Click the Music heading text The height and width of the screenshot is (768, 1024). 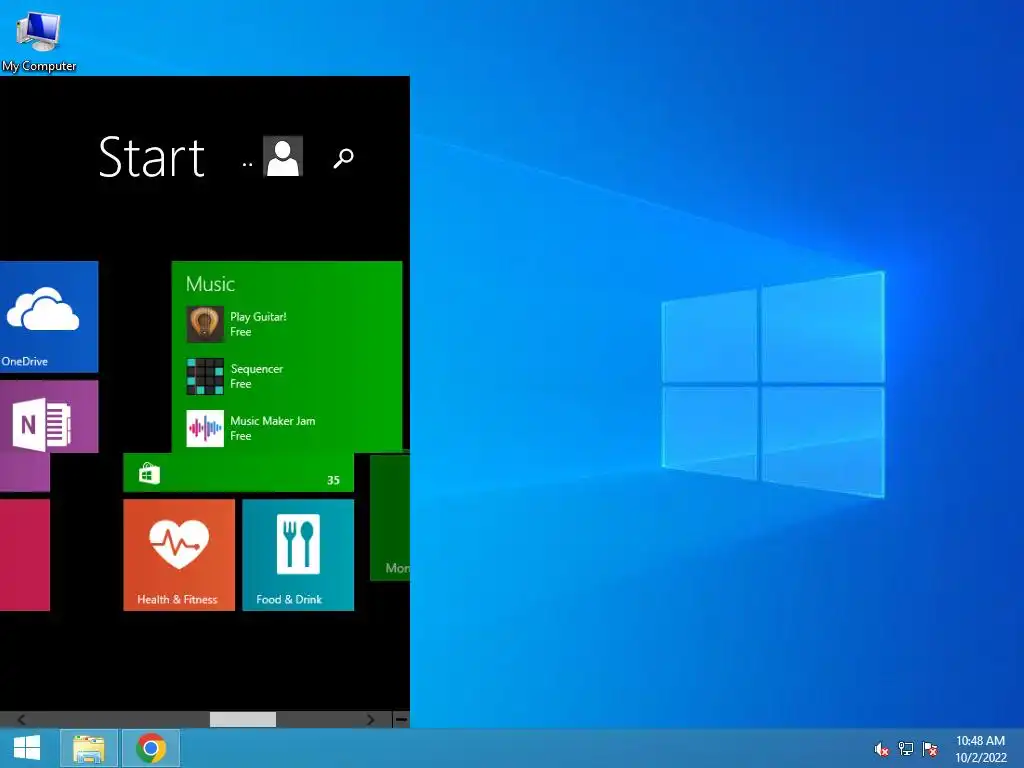coord(210,284)
